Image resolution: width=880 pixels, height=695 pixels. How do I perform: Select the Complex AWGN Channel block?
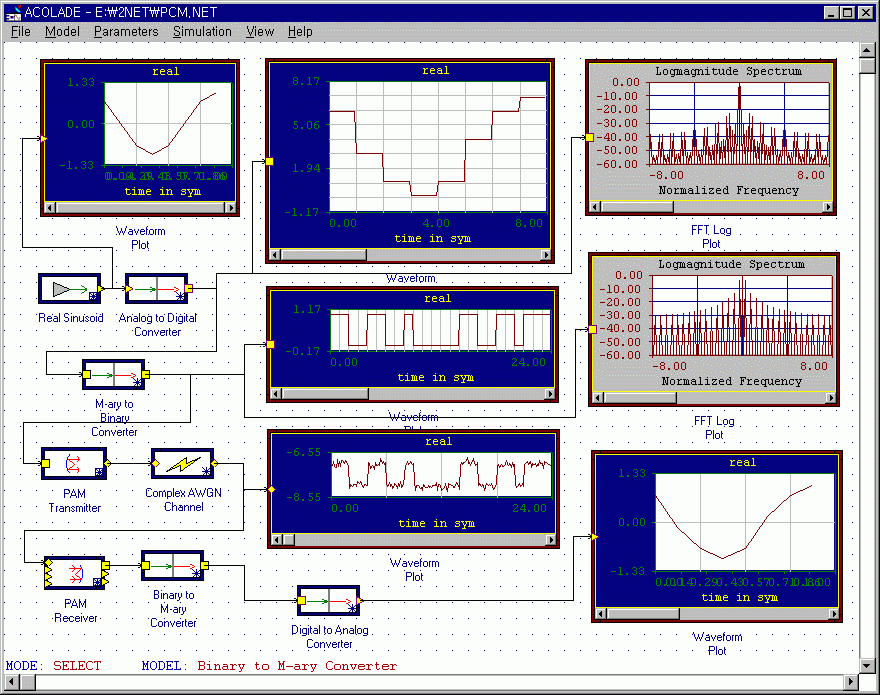182,464
